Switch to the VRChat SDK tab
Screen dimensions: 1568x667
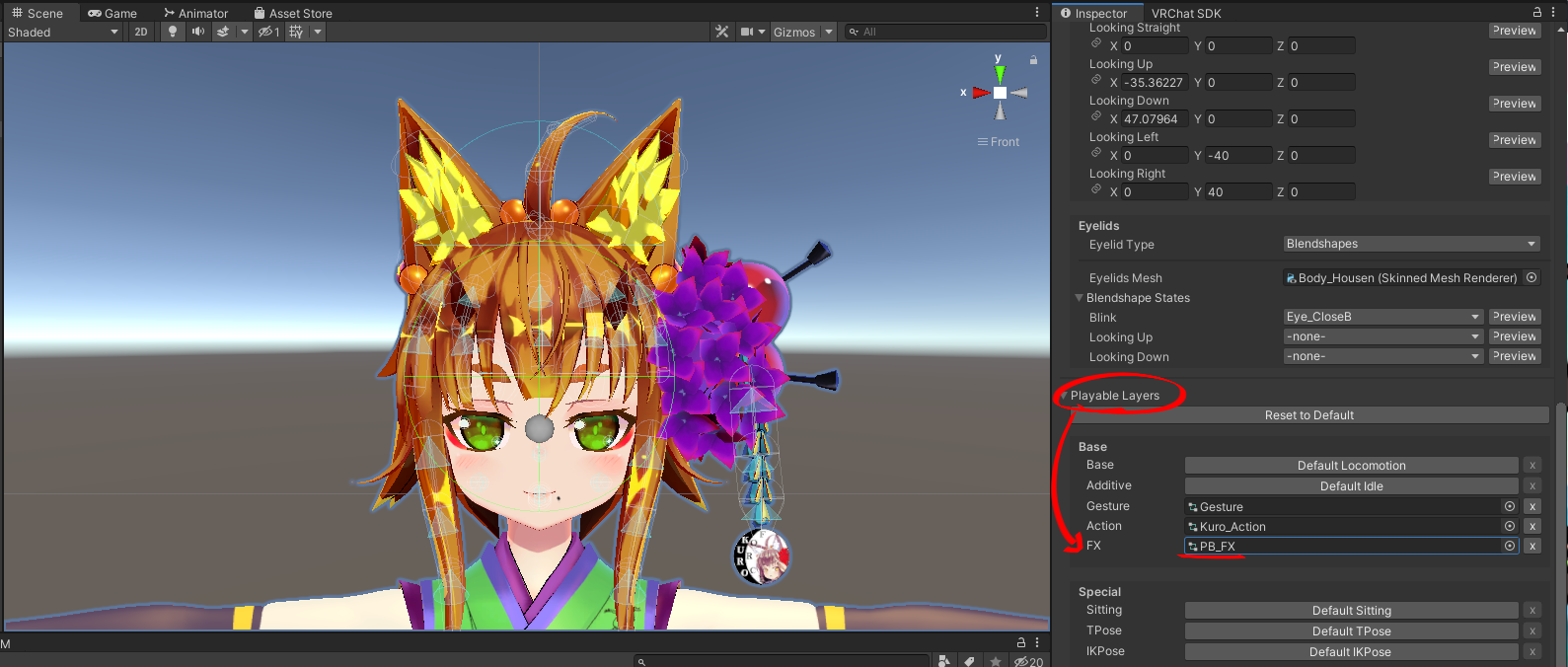(x=1185, y=13)
